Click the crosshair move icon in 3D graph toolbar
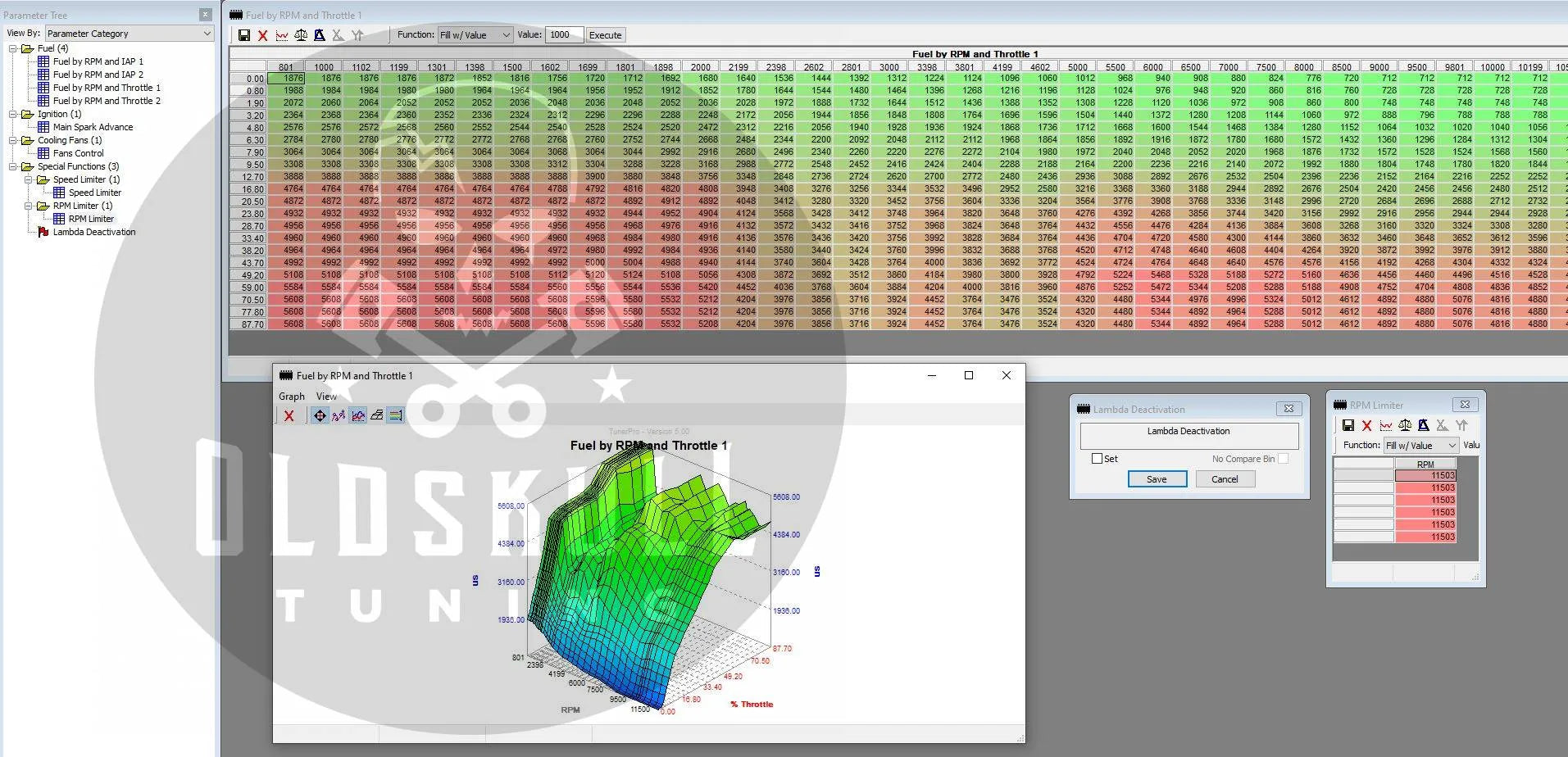 pyautogui.click(x=320, y=415)
